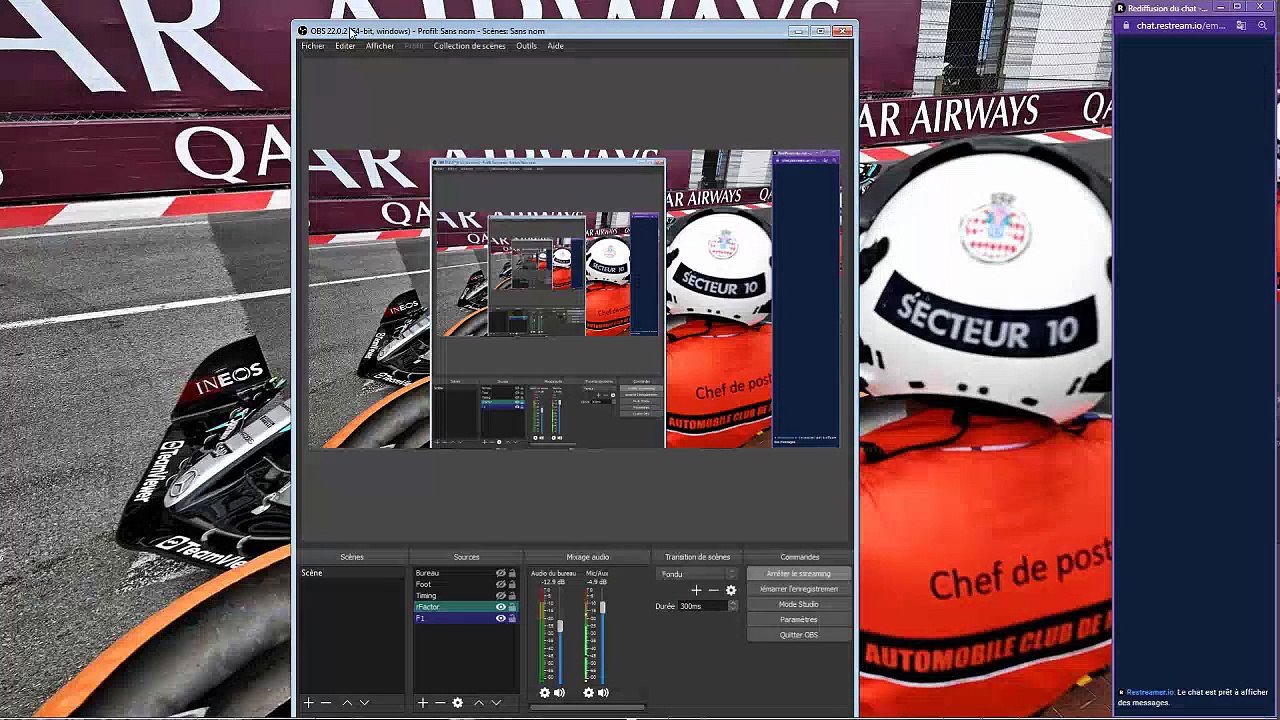Click Arrêter le streaming button

[x=798, y=574]
